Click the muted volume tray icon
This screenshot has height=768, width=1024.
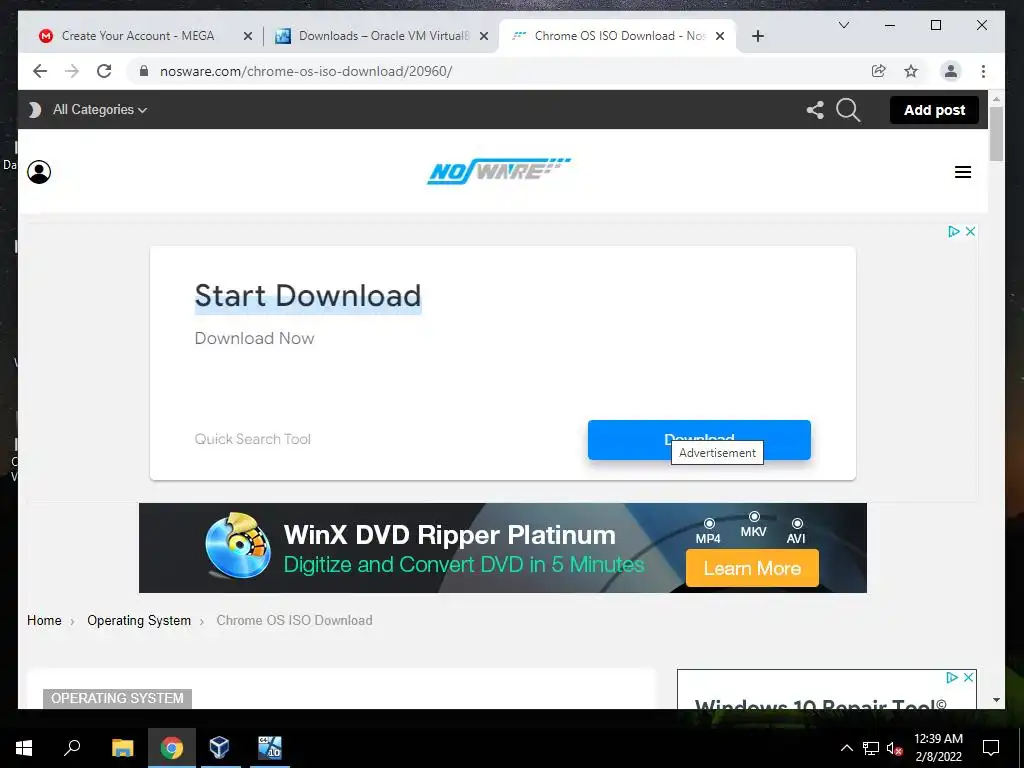(x=895, y=748)
